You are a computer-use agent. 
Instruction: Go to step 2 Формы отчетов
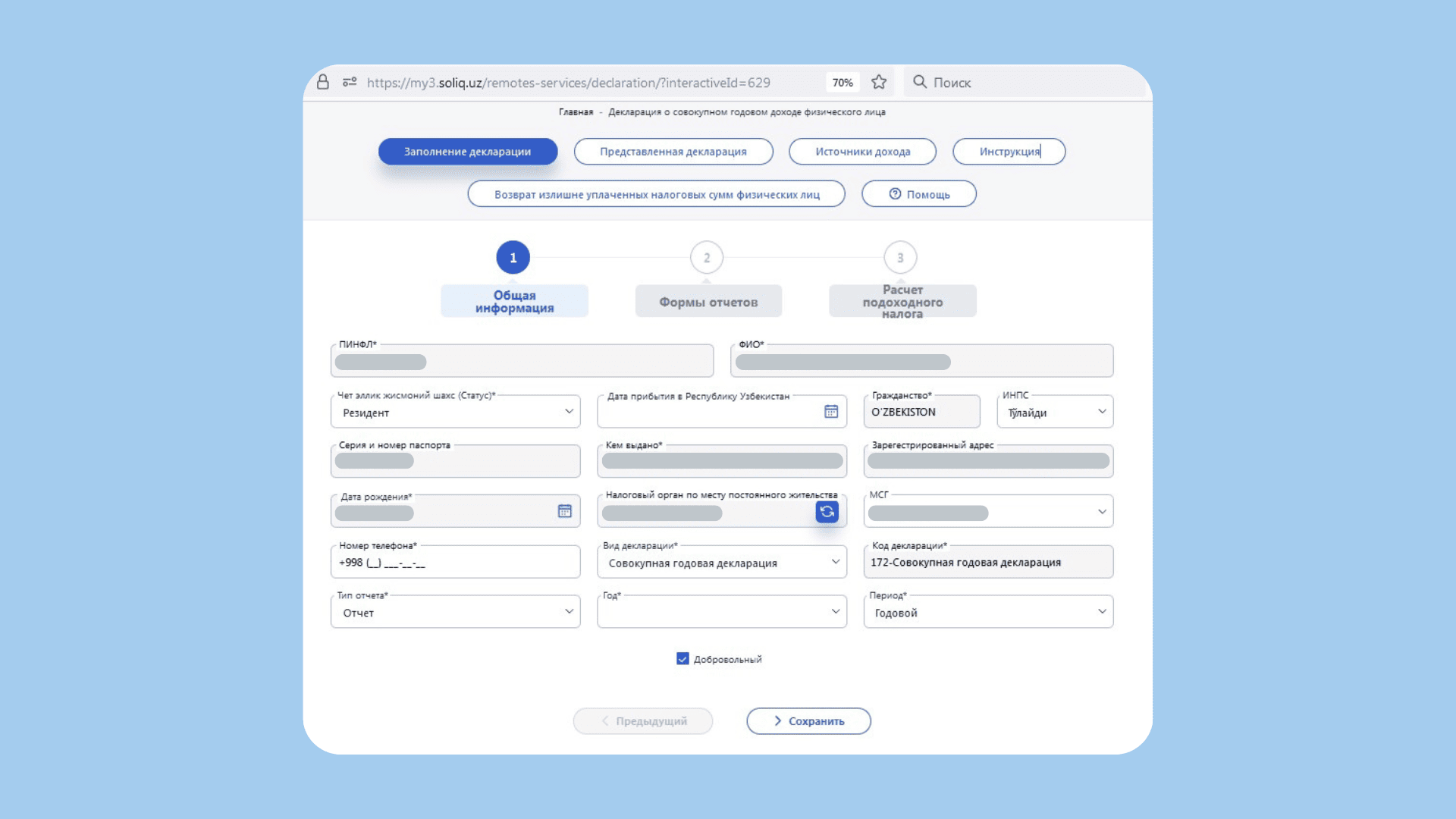point(707,259)
